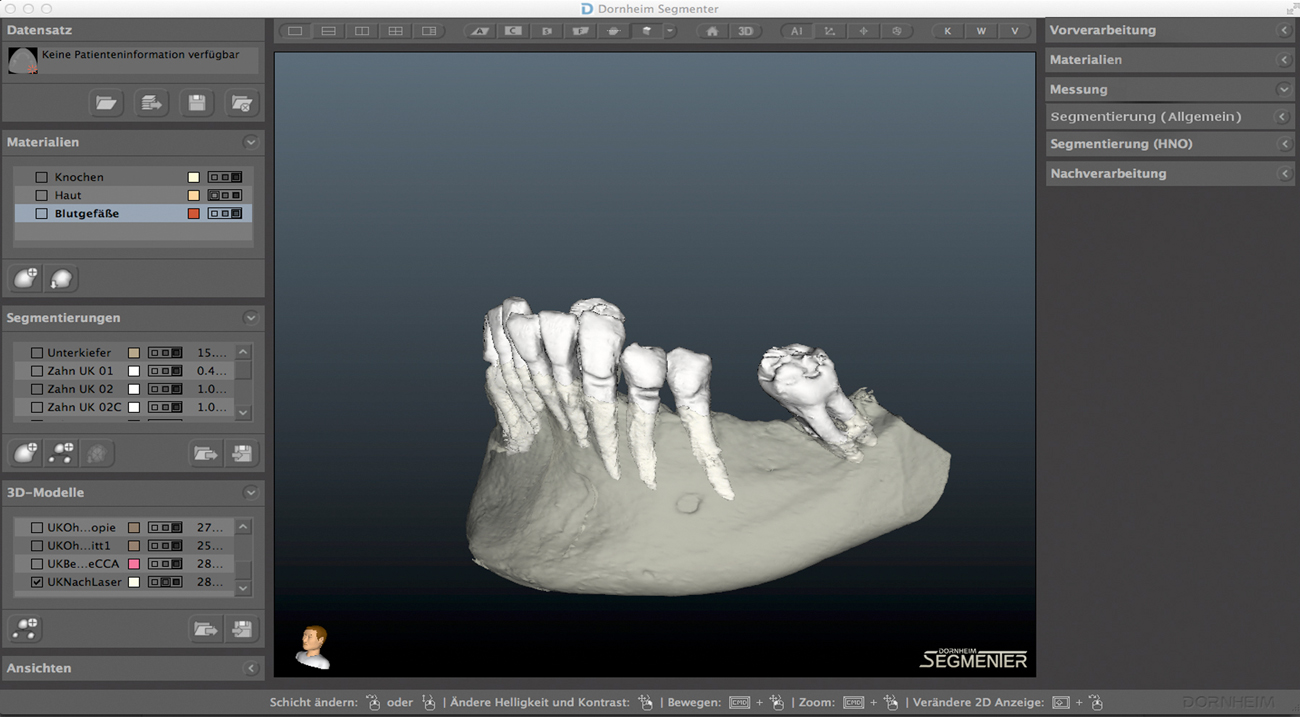The image size is (1300, 717).
Task: Switch to the four-pane grid layout
Action: coord(395,31)
